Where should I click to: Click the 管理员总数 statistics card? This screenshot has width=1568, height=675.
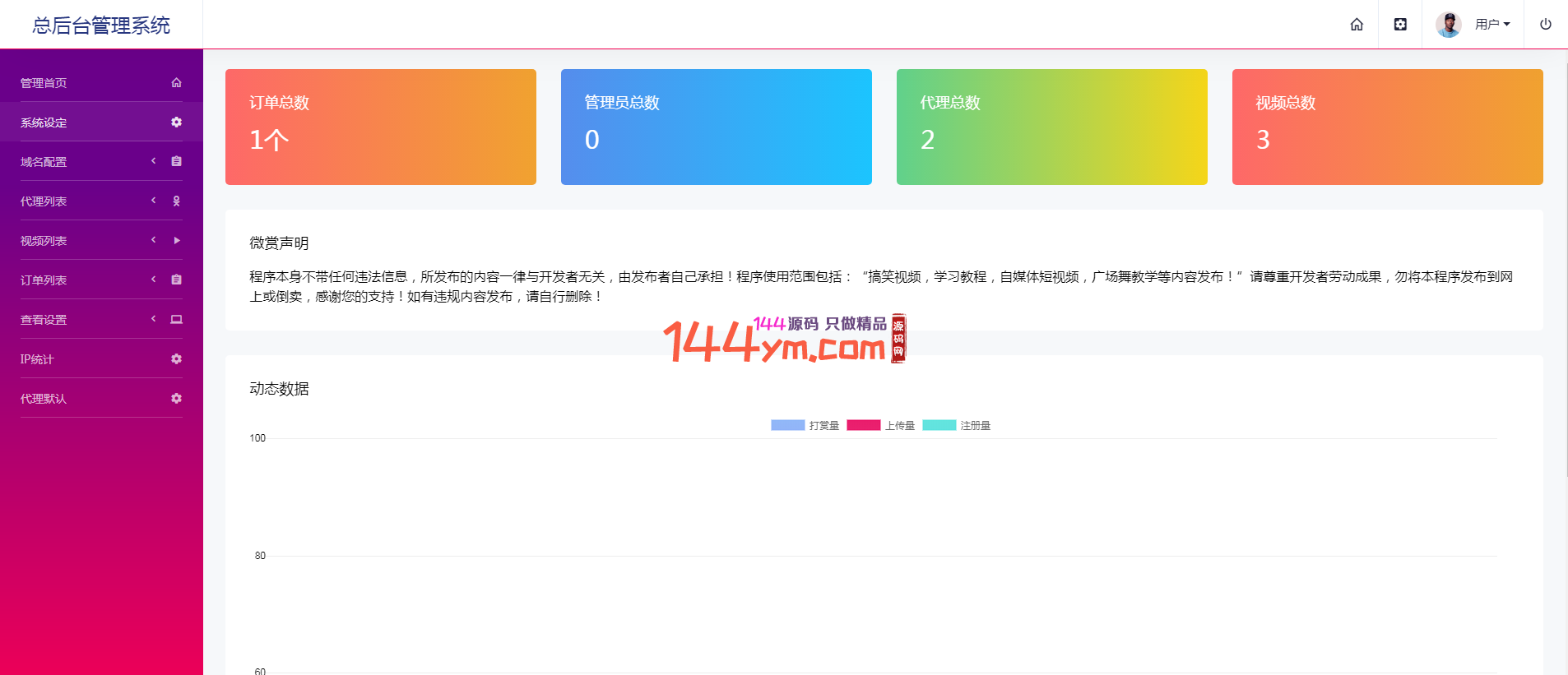point(717,127)
